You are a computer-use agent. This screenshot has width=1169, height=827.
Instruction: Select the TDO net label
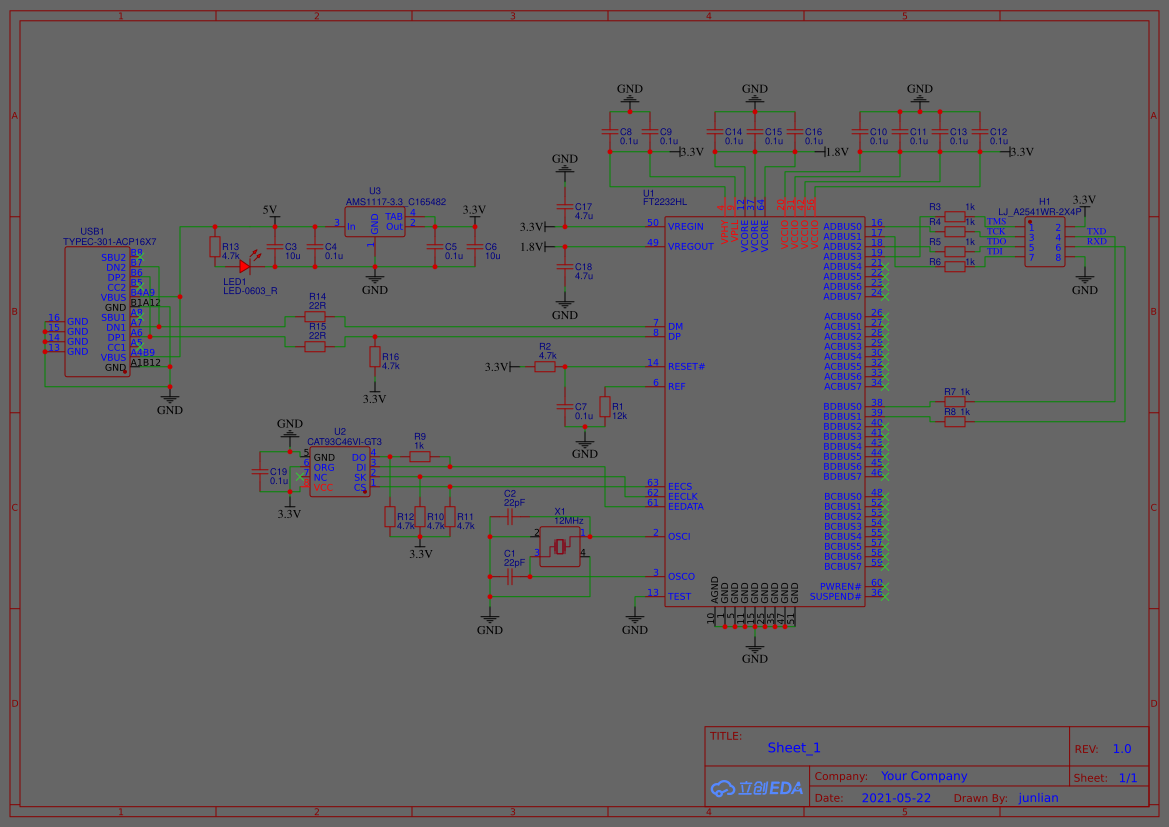click(996, 242)
